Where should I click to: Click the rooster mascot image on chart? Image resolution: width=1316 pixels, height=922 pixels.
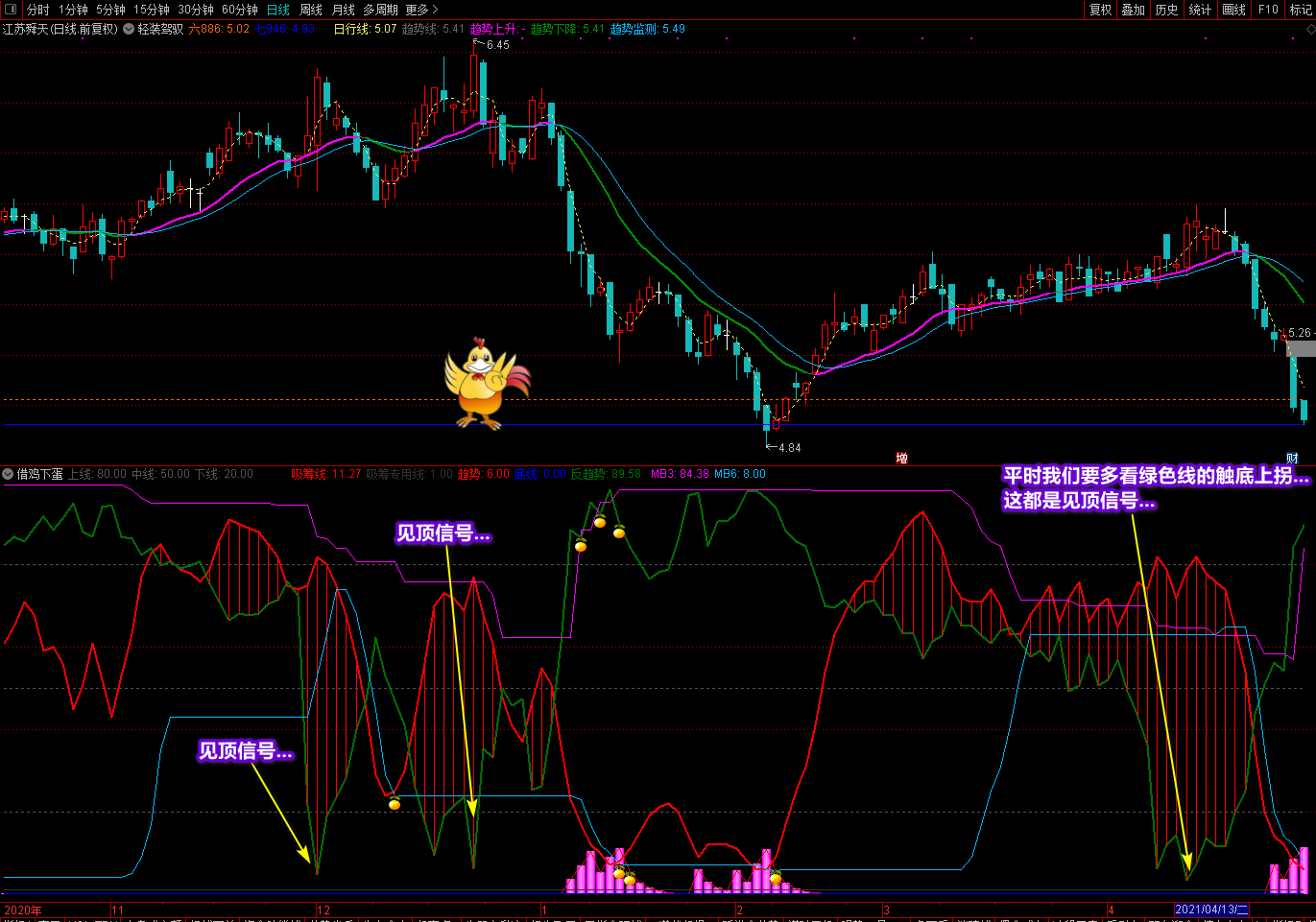pyautogui.click(x=486, y=383)
